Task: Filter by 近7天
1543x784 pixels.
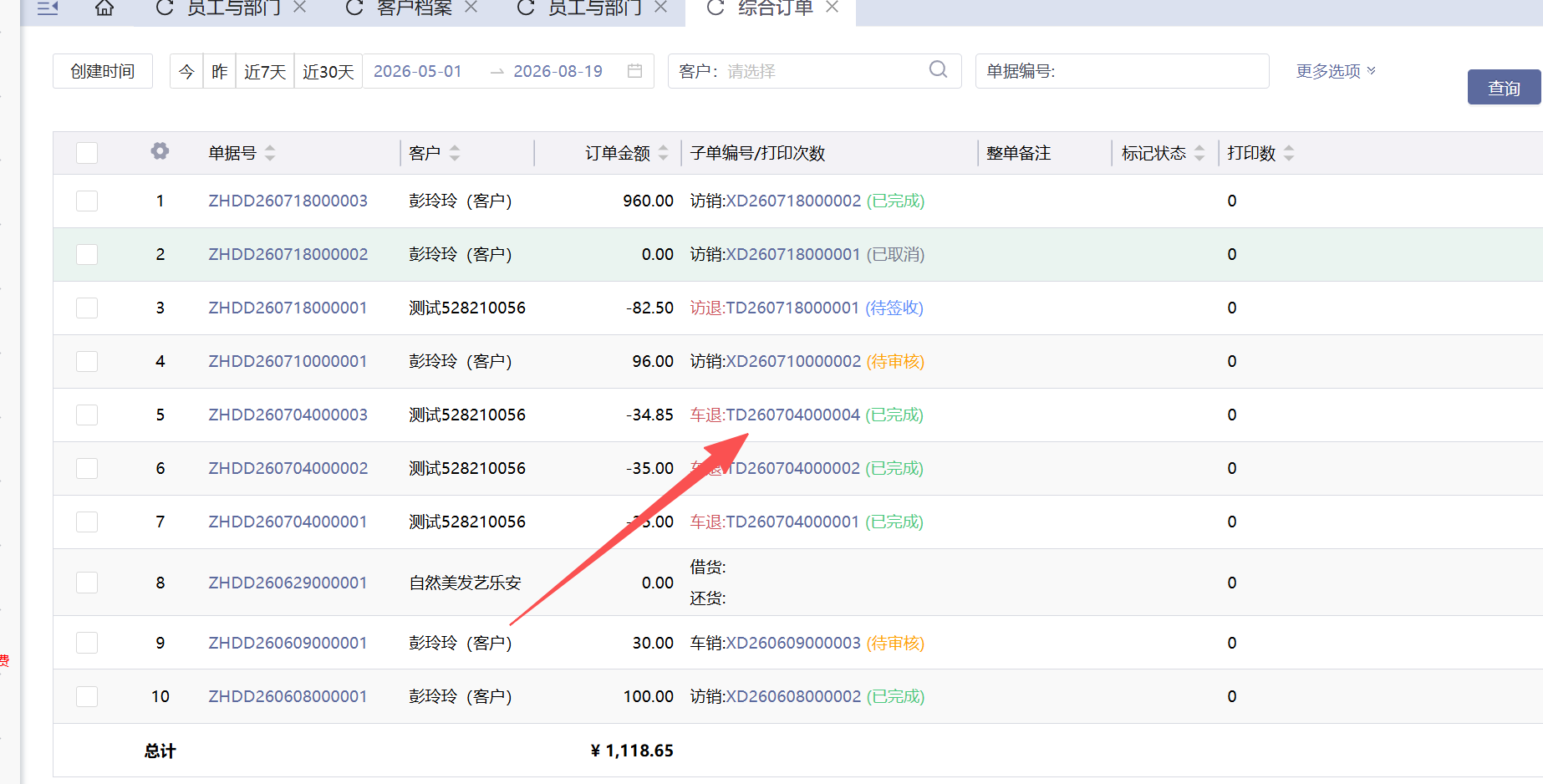Action: pyautogui.click(x=265, y=71)
